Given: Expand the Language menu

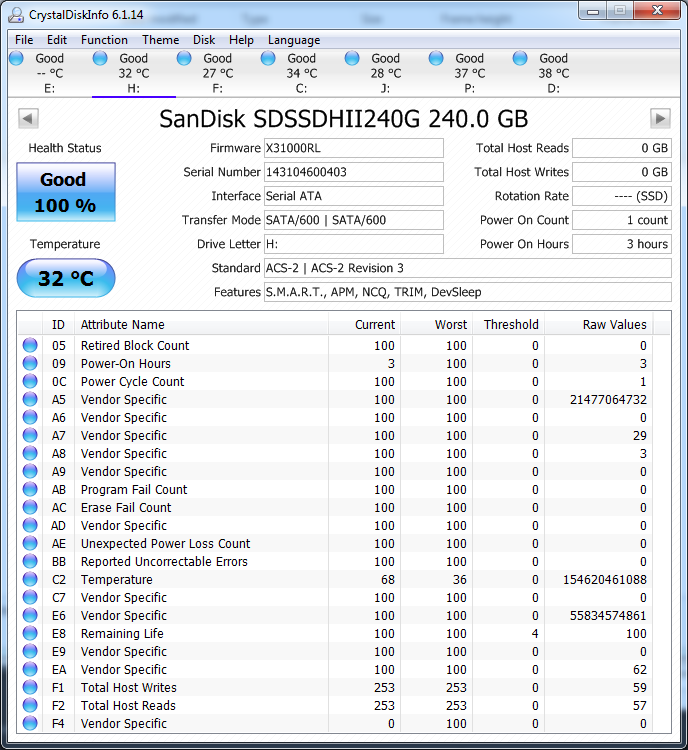Looking at the screenshot, I should [x=294, y=40].
